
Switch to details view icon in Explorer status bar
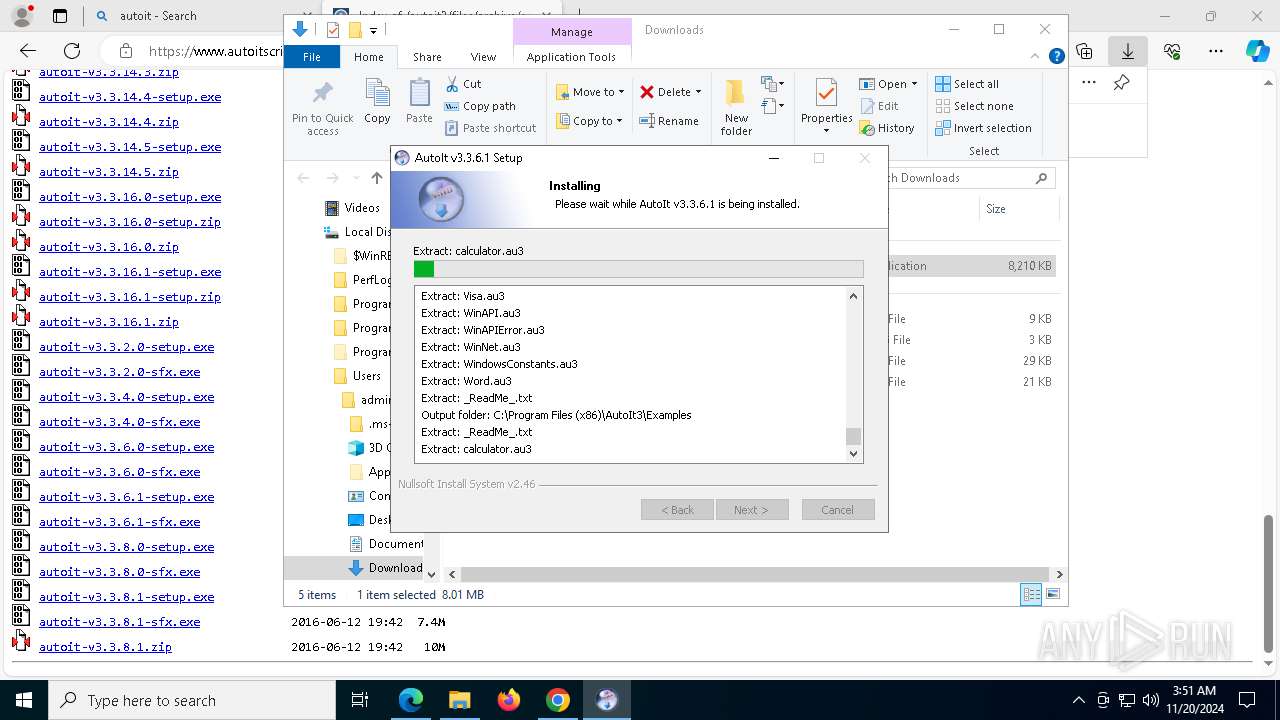[x=1031, y=594]
